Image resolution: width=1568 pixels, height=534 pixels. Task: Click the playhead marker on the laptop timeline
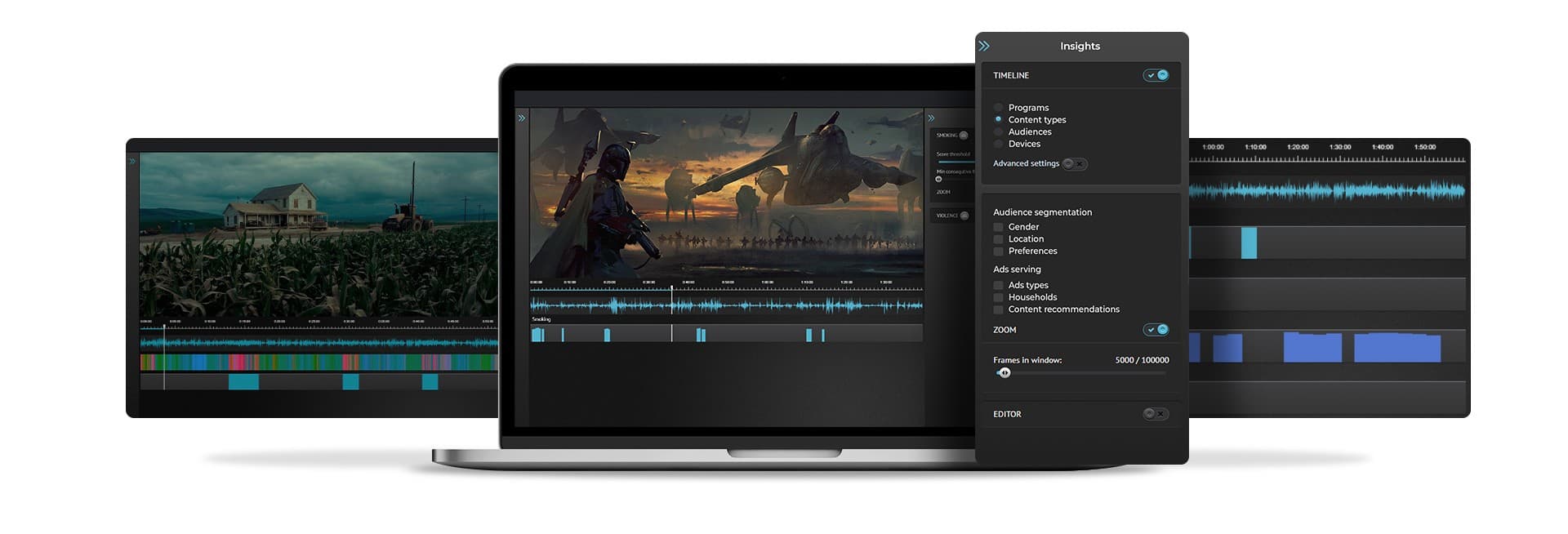tap(672, 288)
